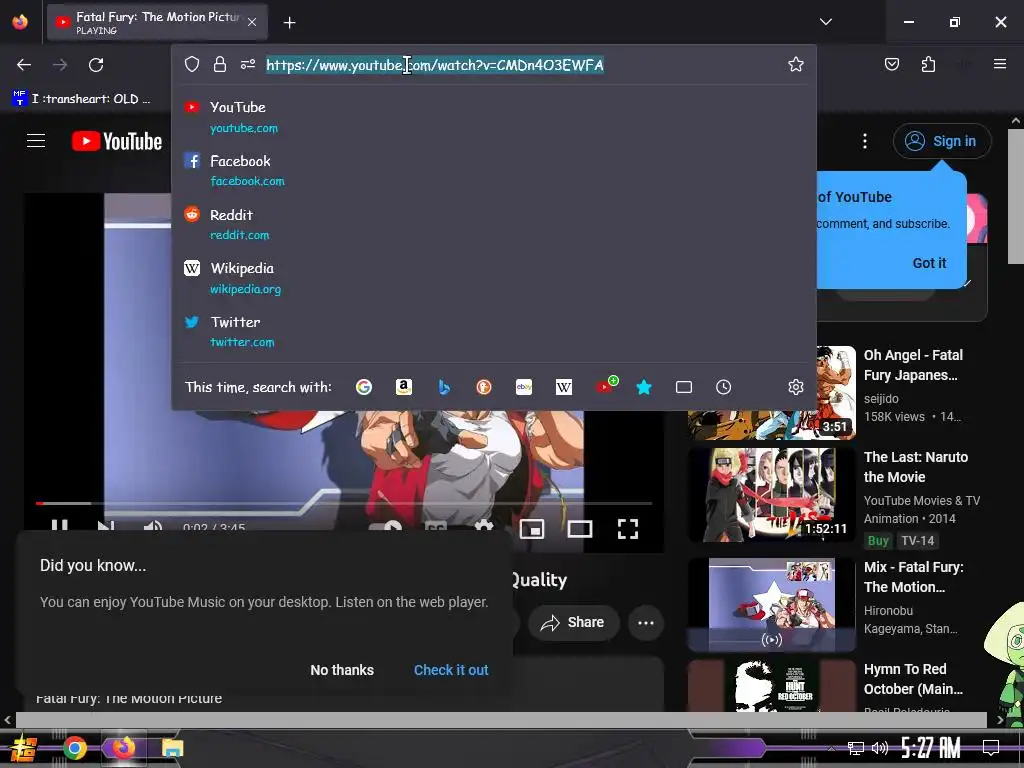The image size is (1024, 768).
Task: Open the clock showing 5:27 AM
Action: coord(930,747)
